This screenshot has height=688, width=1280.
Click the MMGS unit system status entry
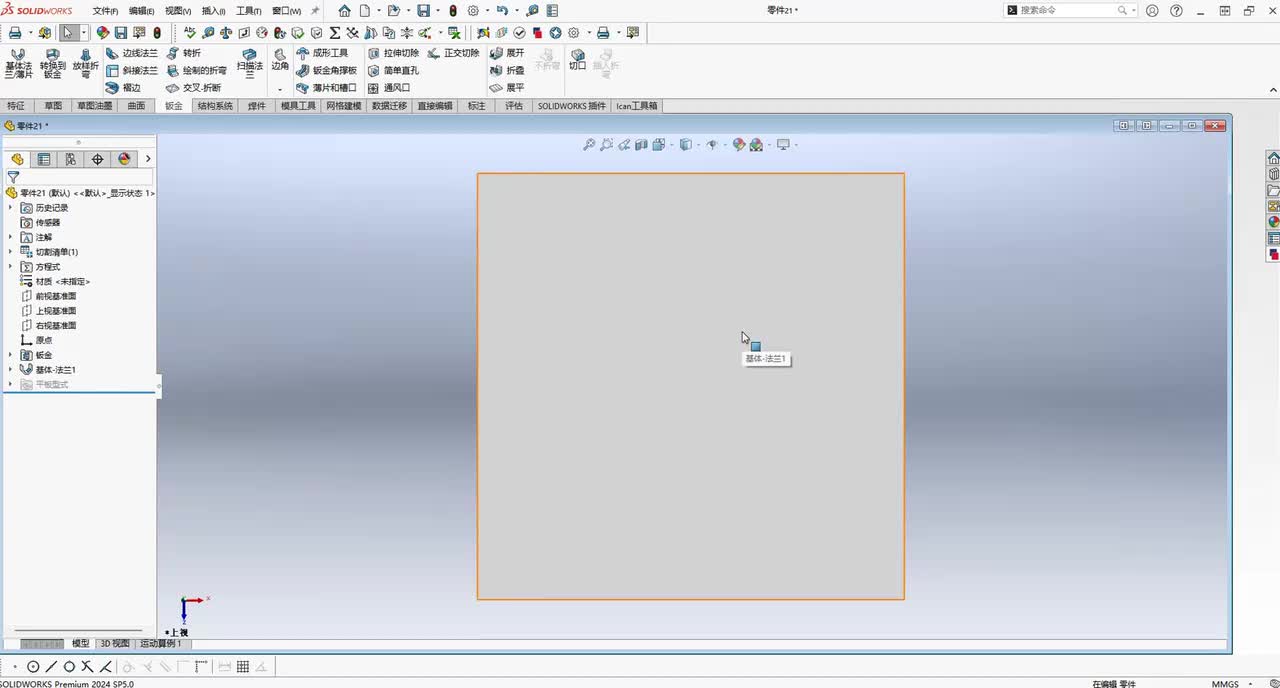1225,684
